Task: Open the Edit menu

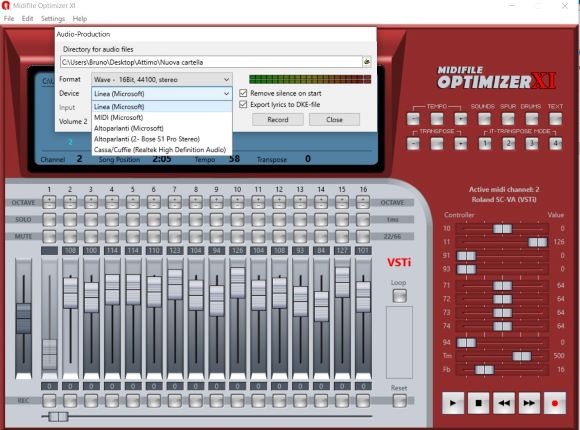Action: pos(27,19)
